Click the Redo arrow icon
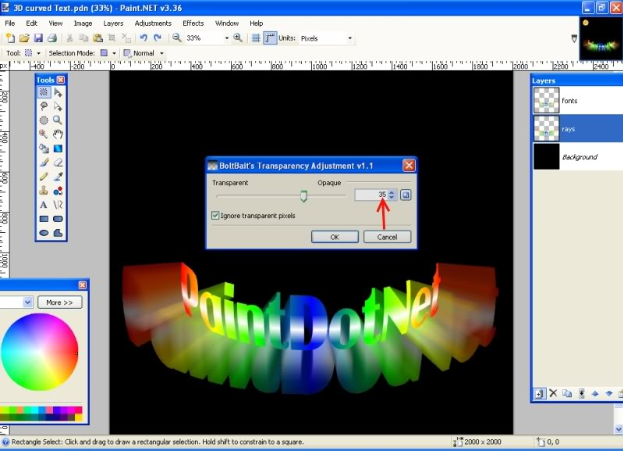This screenshot has width=623, height=451. pos(158,38)
